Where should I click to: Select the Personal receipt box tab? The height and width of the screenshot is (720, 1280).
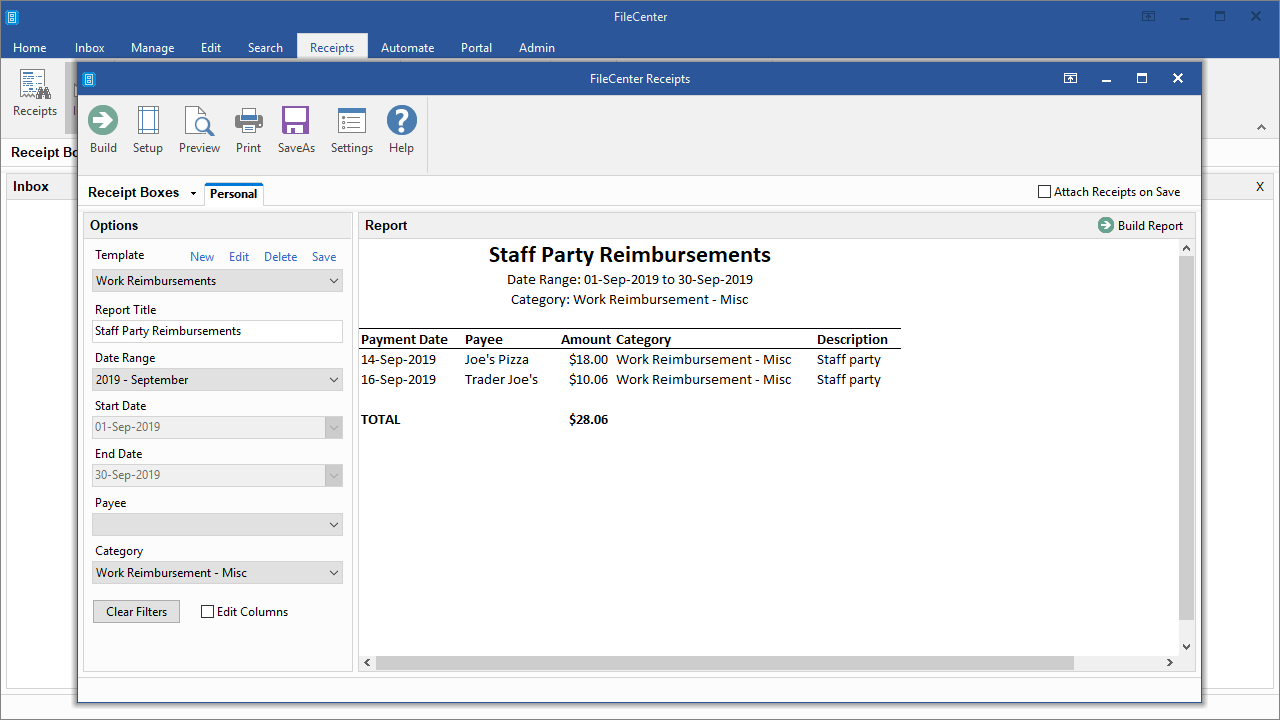tap(233, 194)
